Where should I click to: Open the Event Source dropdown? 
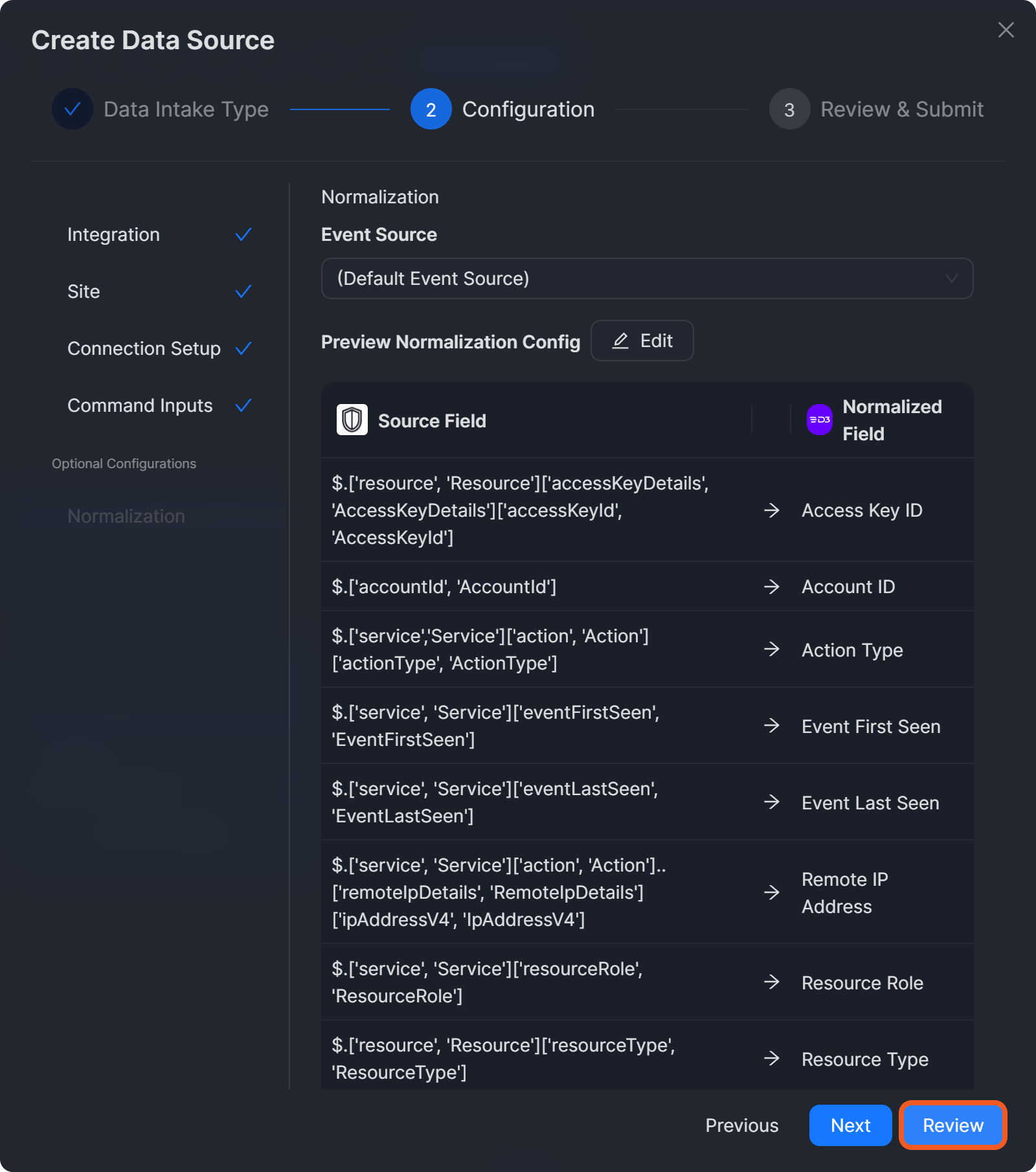646,278
